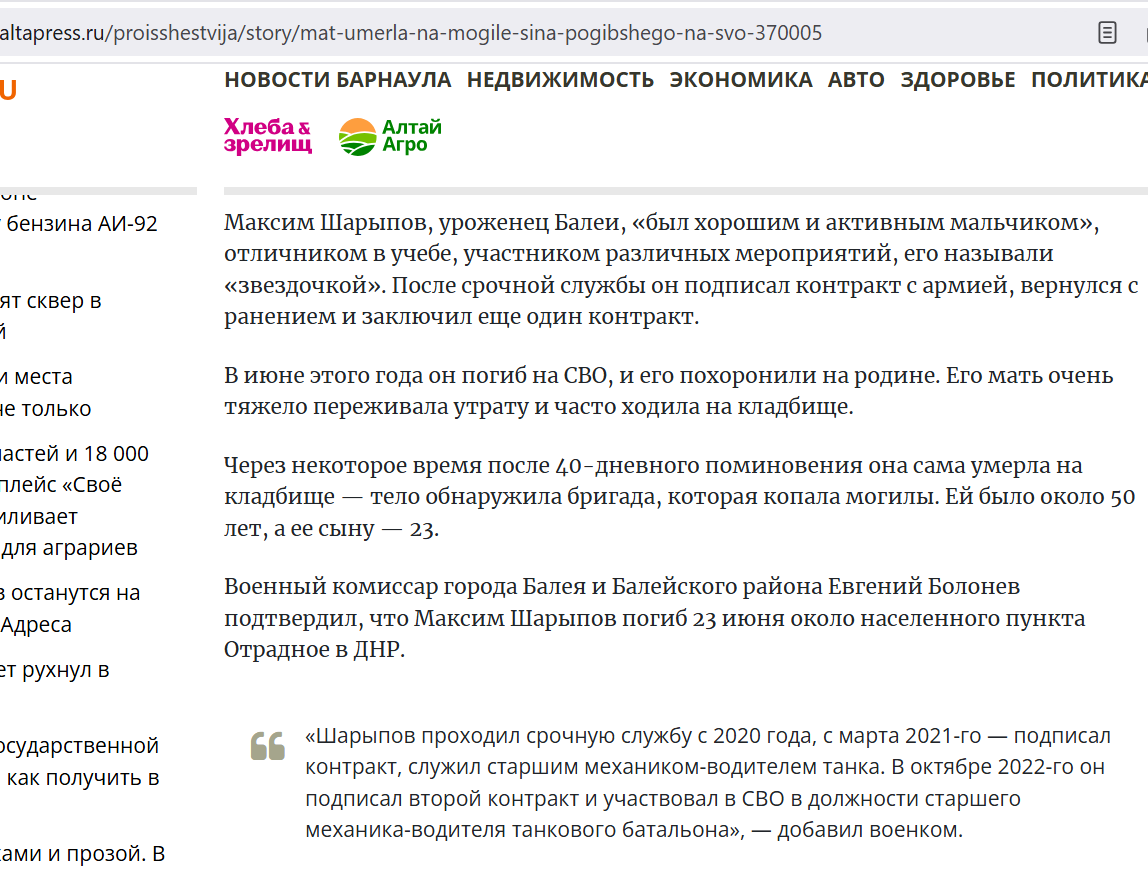The height and width of the screenshot is (874, 1148).
Task: Click the site address bar URL
Action: (411, 33)
